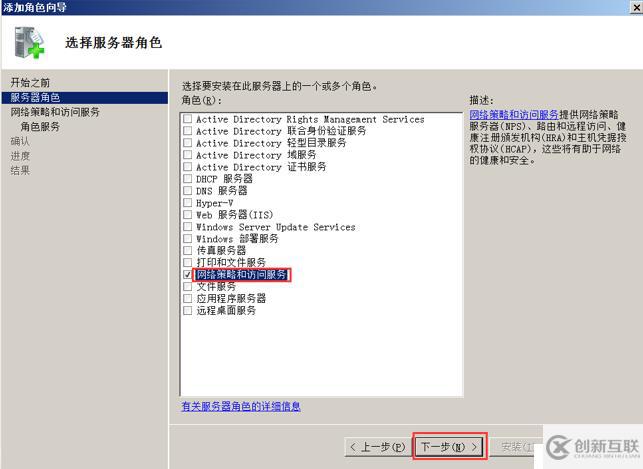Tick the Hyper-V role checkbox
The image size is (643, 469).
pos(187,203)
